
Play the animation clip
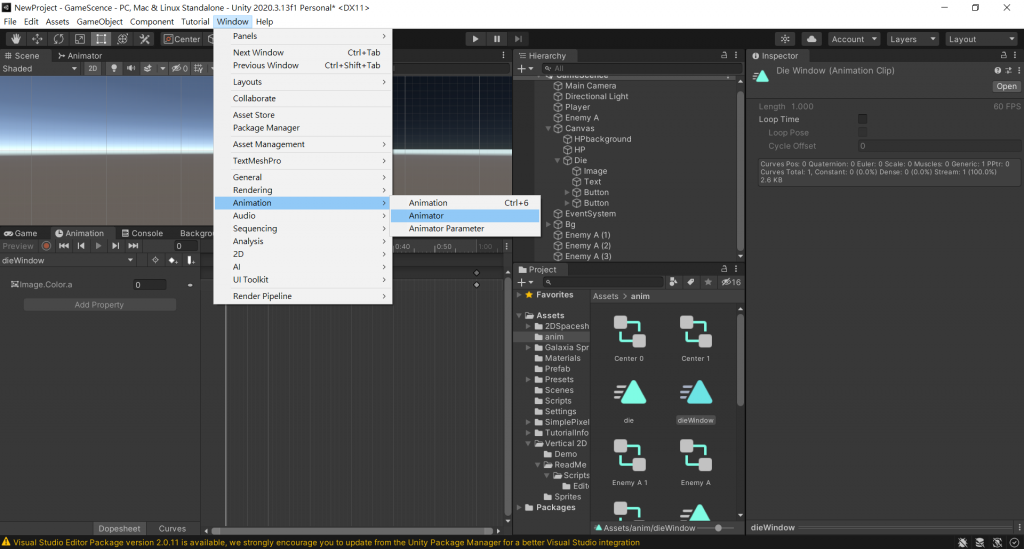coord(99,246)
